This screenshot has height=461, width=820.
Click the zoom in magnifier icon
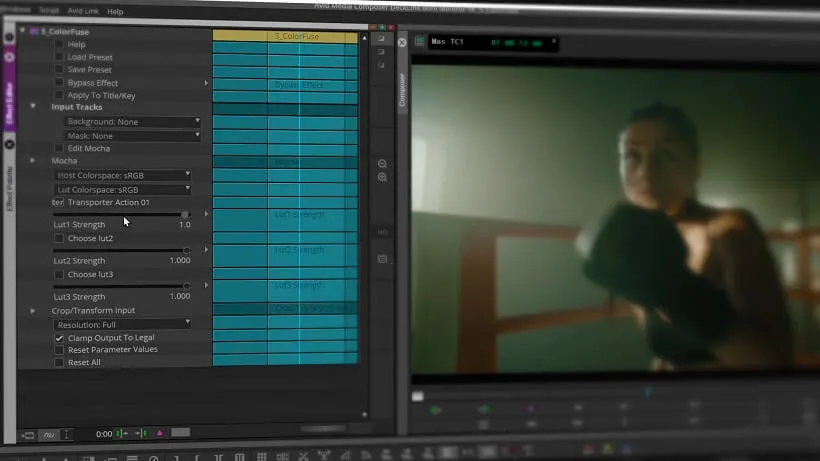(382, 177)
